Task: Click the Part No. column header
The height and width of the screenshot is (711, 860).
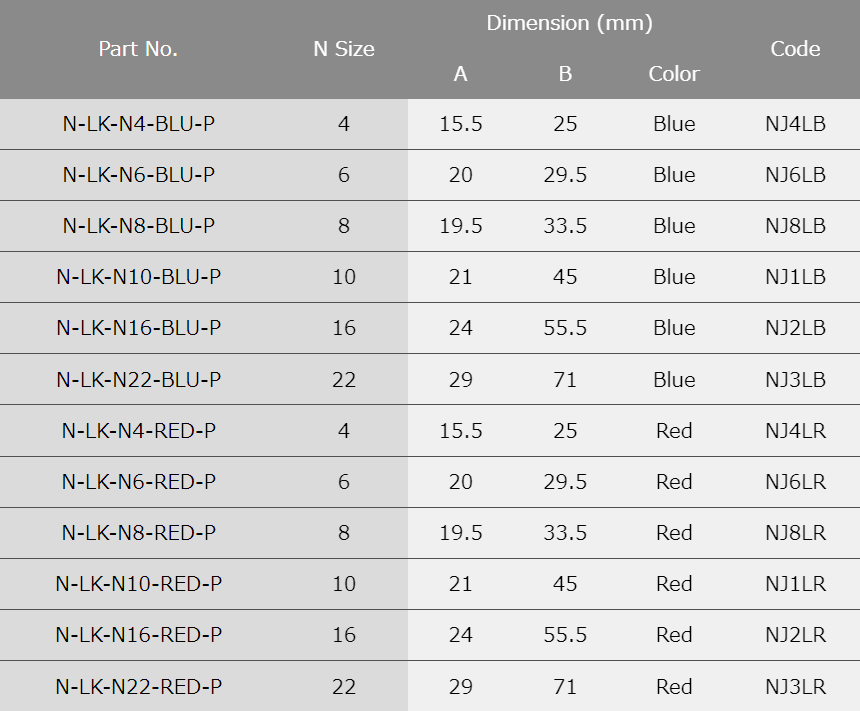Action: tap(138, 49)
